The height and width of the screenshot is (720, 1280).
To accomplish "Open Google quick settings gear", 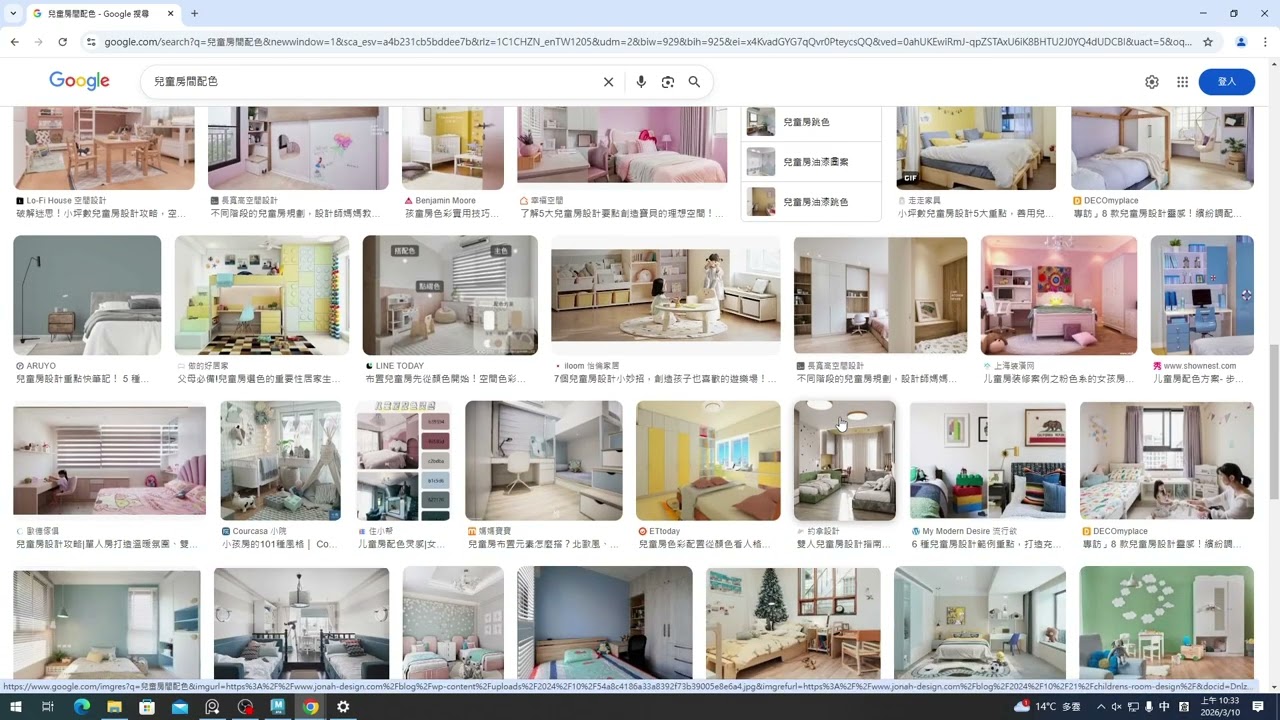I will tap(1152, 82).
